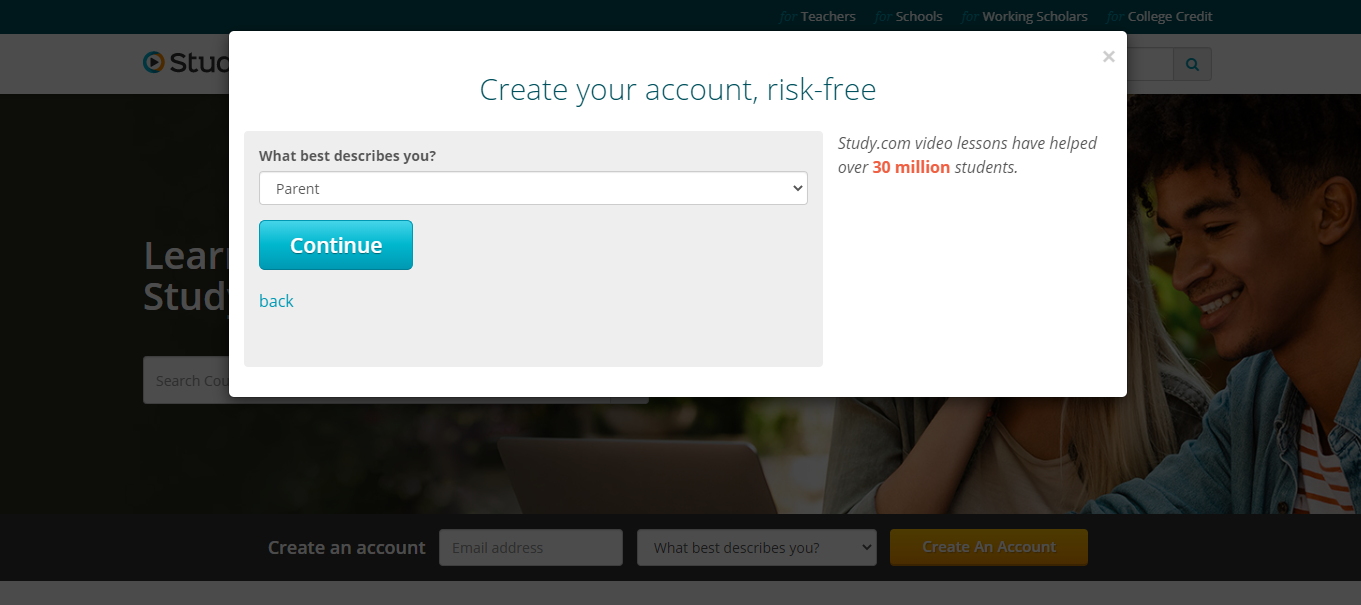
Task: Click the "30 million" highlighted text
Action: (911, 167)
